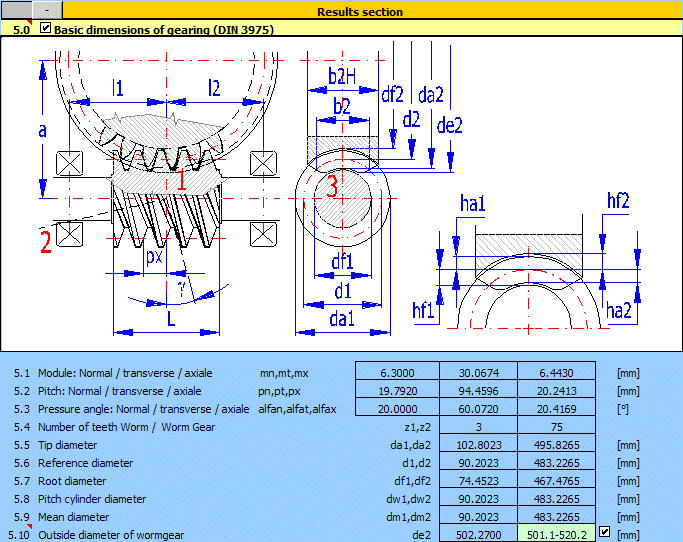Select root diameter df1 value 74.4523
The height and width of the screenshot is (542, 683).
478,481
